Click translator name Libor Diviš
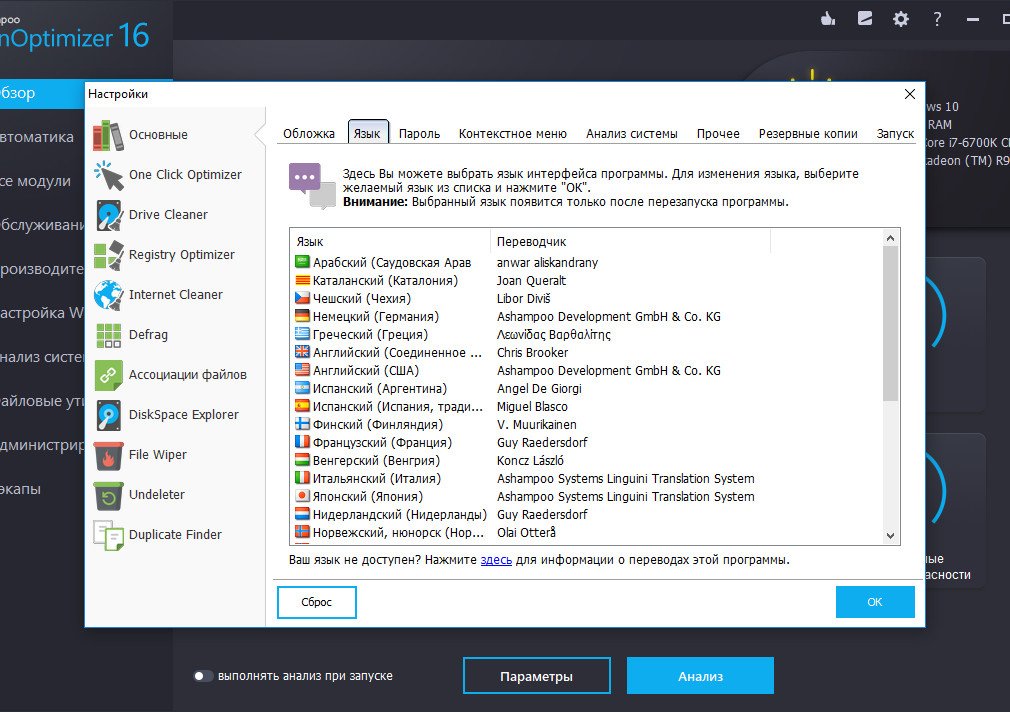 pyautogui.click(x=524, y=298)
